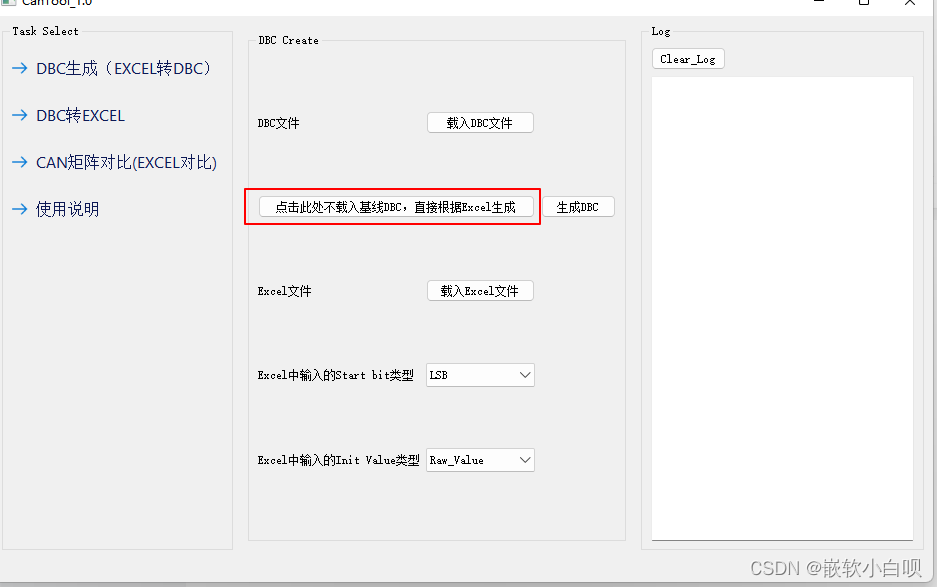Open the Init Value type dropdown showing Raw_Value
This screenshot has width=937, height=587.
coord(479,460)
